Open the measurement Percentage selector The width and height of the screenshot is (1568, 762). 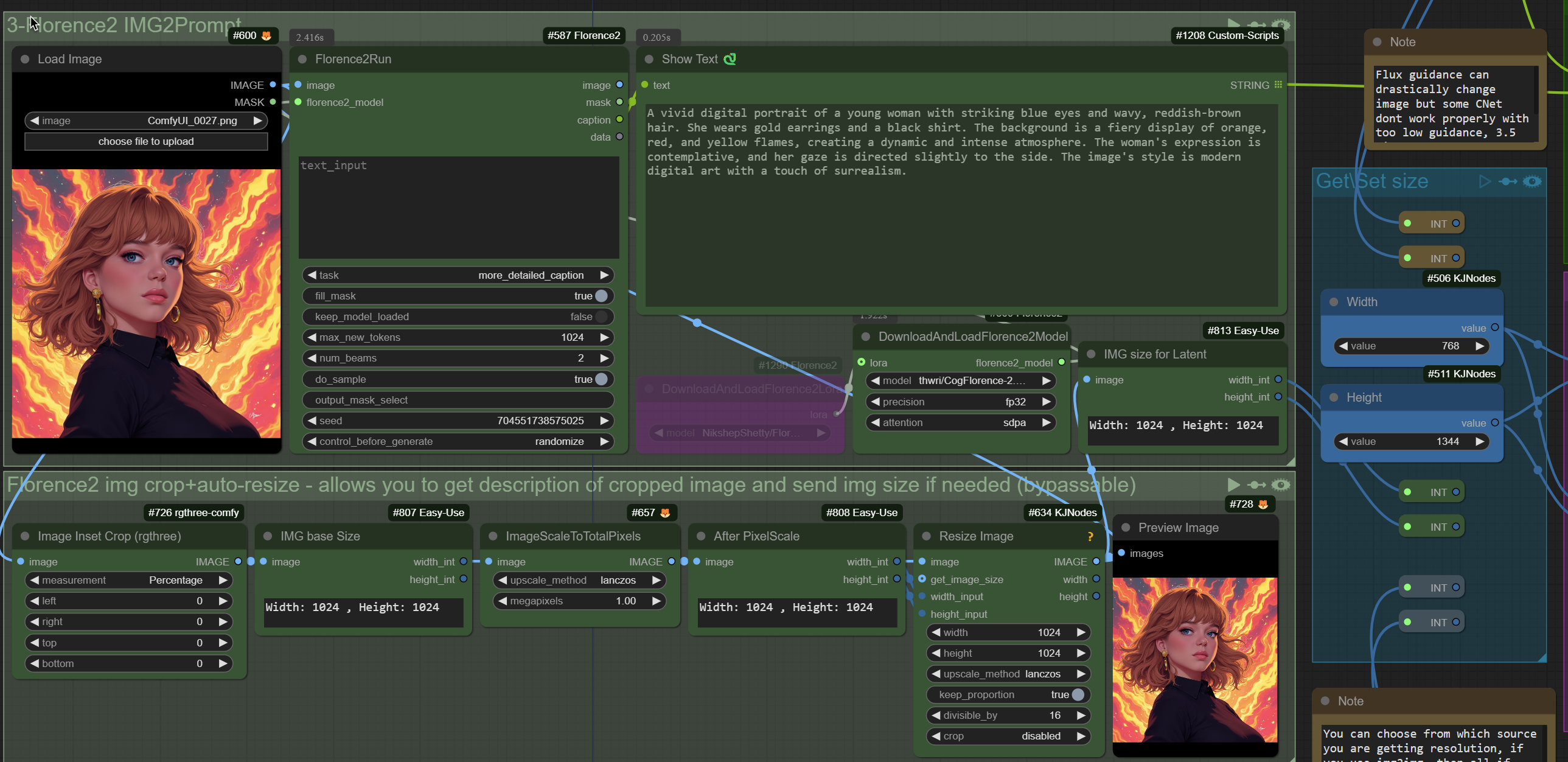point(129,580)
